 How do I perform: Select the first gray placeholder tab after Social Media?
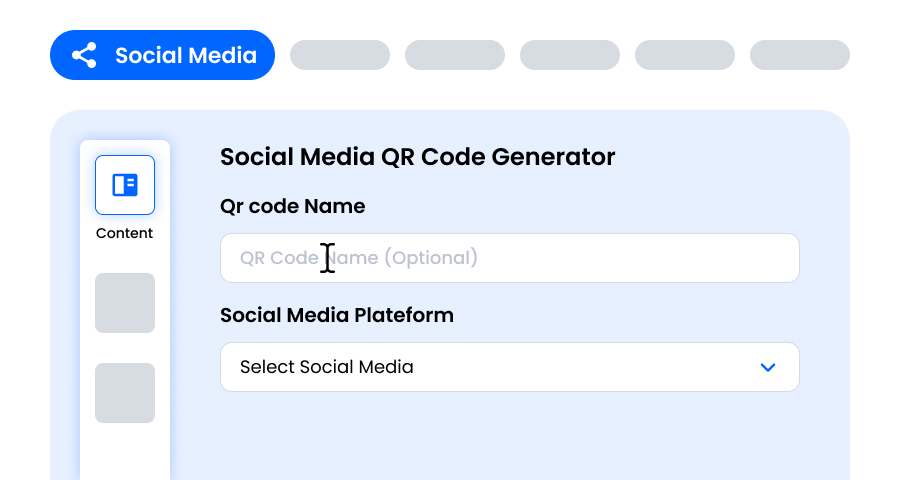(340, 55)
